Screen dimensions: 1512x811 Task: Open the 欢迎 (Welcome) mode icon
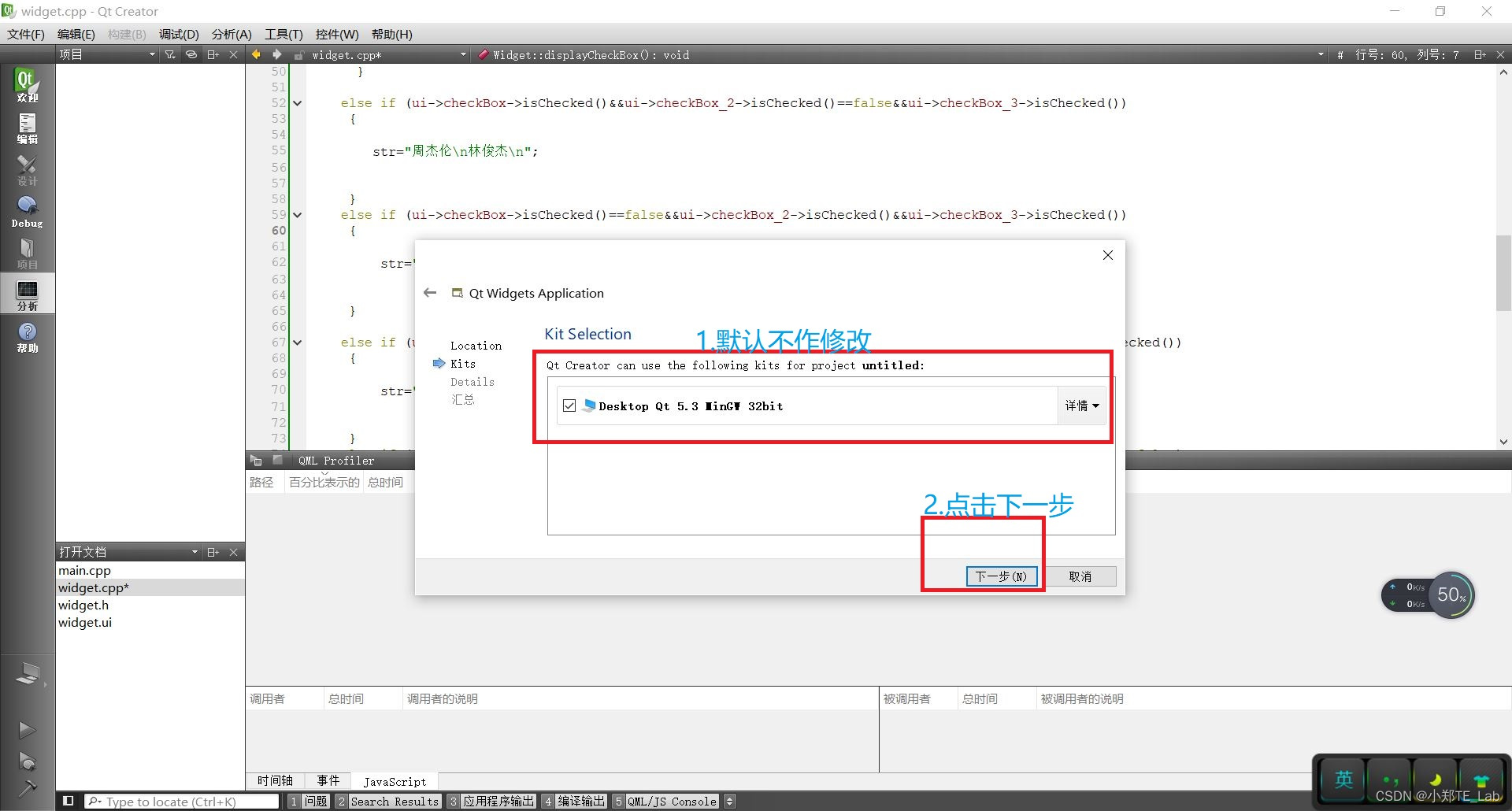27,85
